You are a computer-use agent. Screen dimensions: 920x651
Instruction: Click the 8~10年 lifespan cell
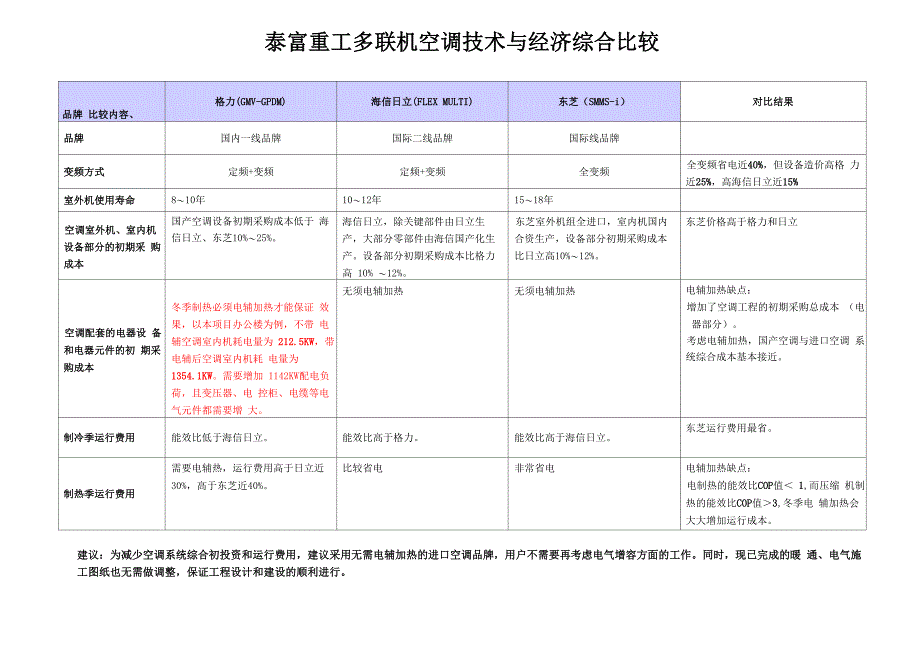click(188, 201)
